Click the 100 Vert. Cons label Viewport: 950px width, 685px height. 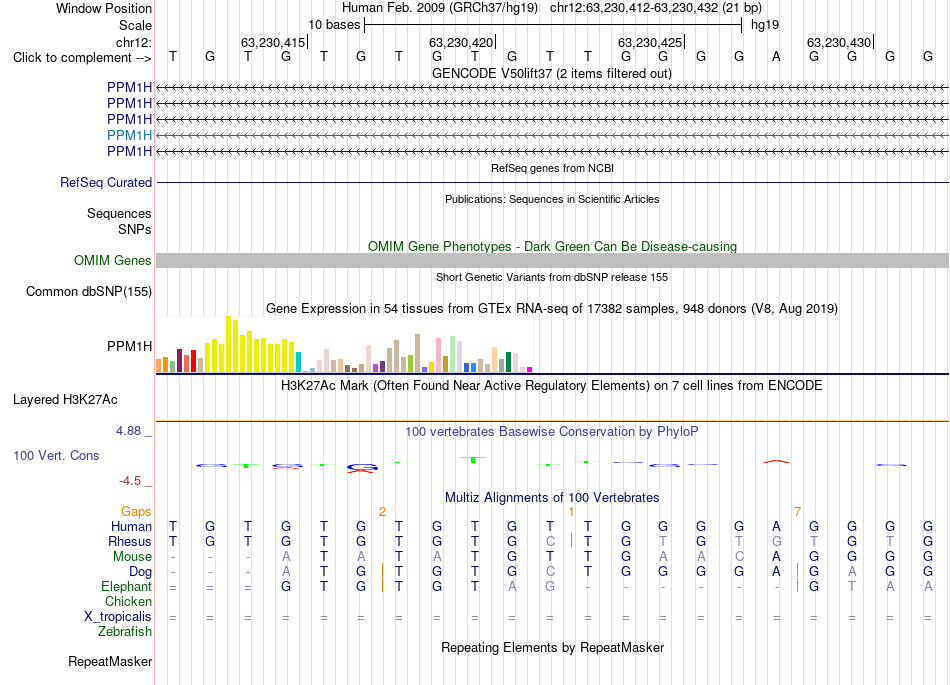coord(56,455)
